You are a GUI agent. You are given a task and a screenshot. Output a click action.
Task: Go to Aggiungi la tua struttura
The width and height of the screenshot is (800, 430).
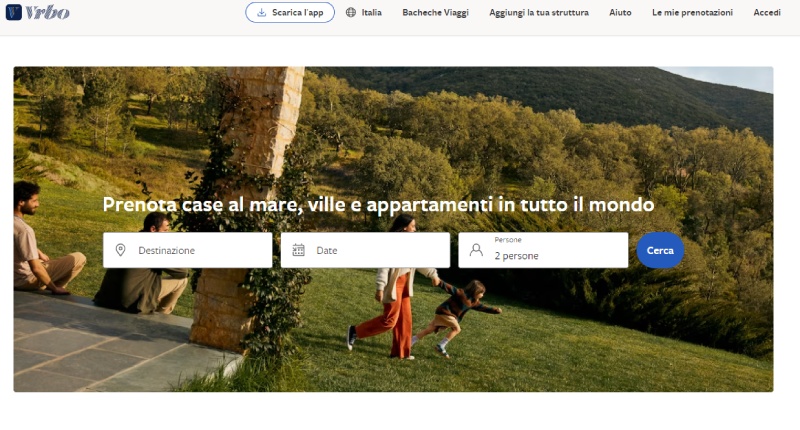[x=539, y=12]
